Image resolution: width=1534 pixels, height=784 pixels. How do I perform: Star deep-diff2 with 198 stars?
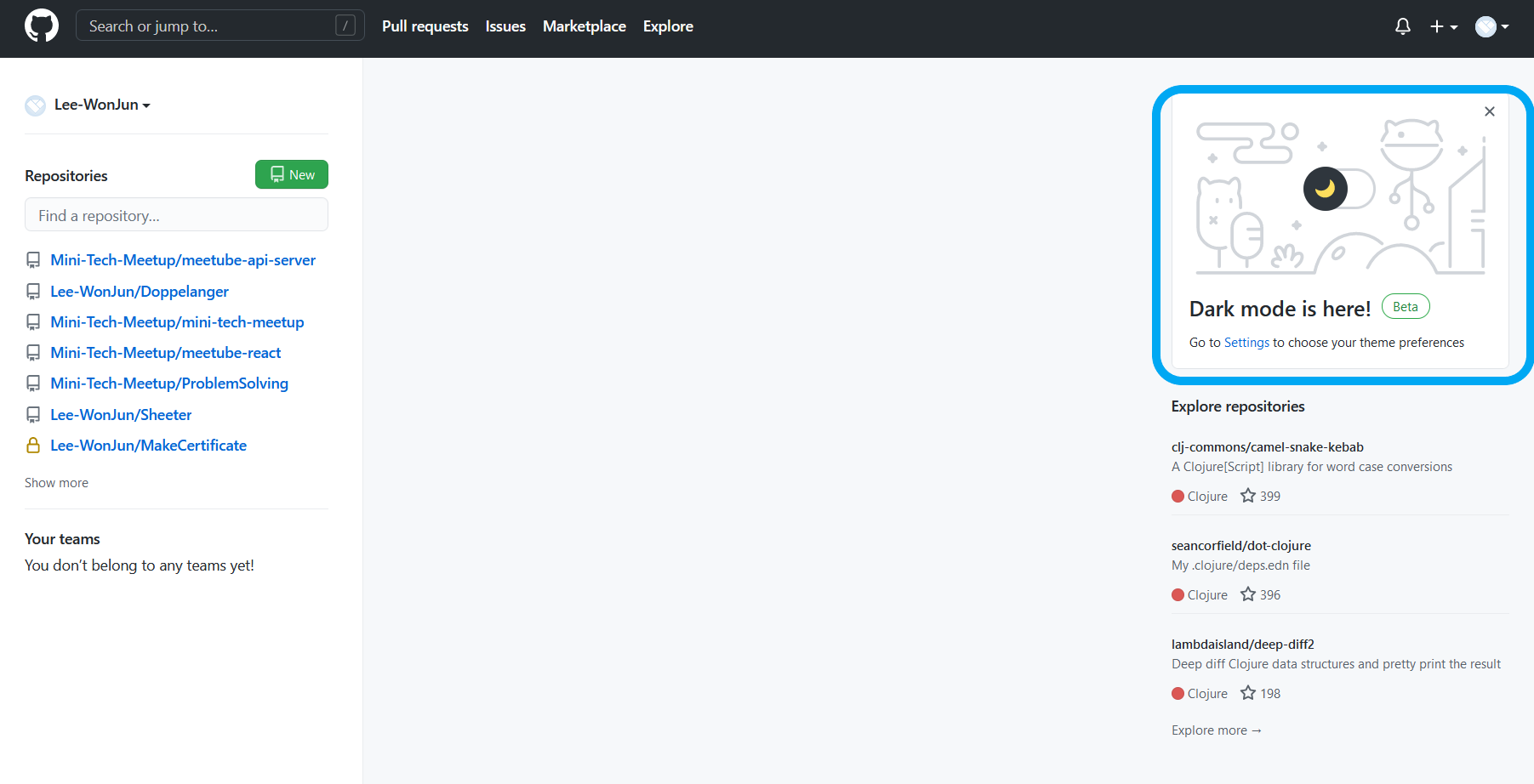[1248, 693]
